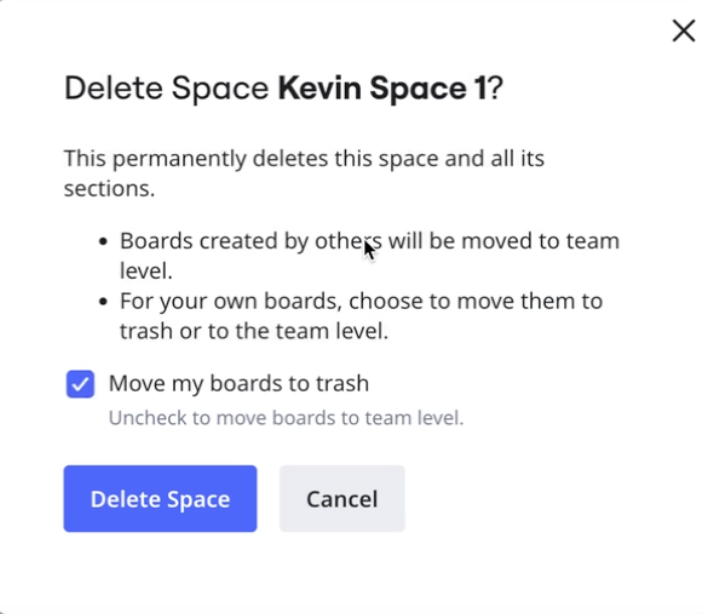The width and height of the screenshot is (704, 614).
Task: Click the second bullet point dot
Action: tap(104, 302)
